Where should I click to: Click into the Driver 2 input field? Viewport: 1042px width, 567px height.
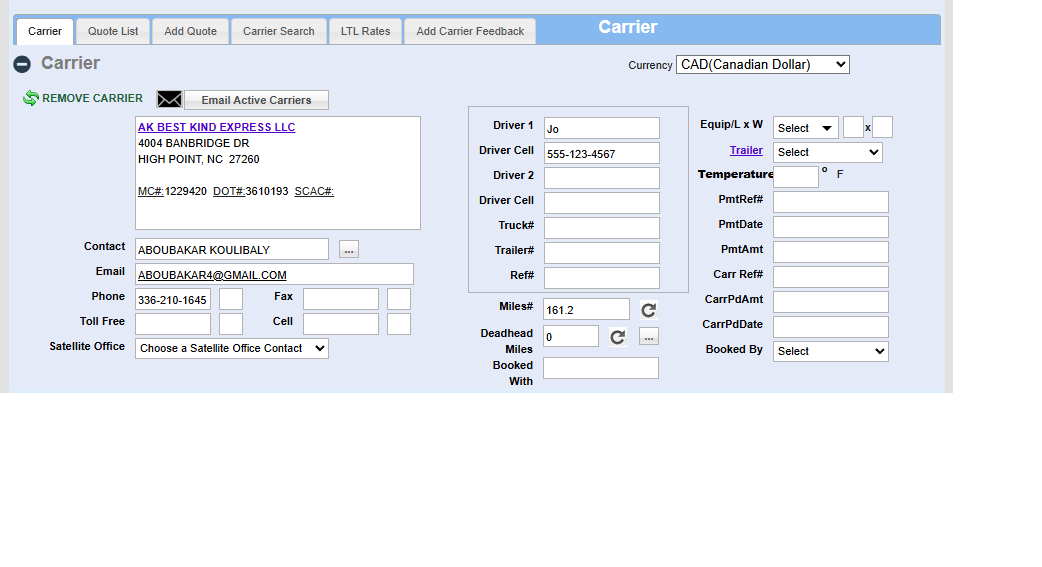(601, 178)
